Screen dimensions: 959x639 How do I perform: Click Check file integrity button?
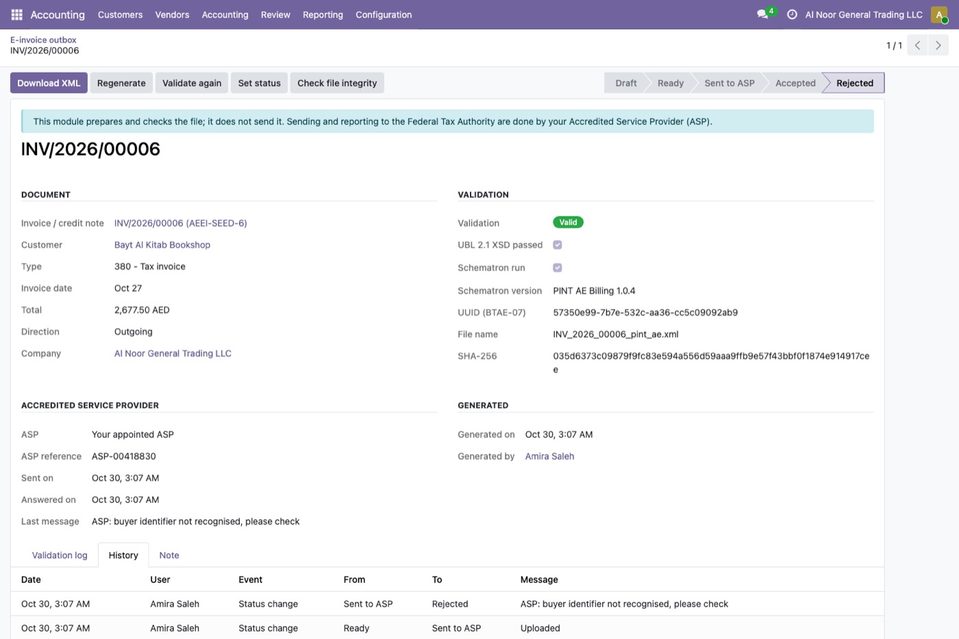(x=337, y=83)
